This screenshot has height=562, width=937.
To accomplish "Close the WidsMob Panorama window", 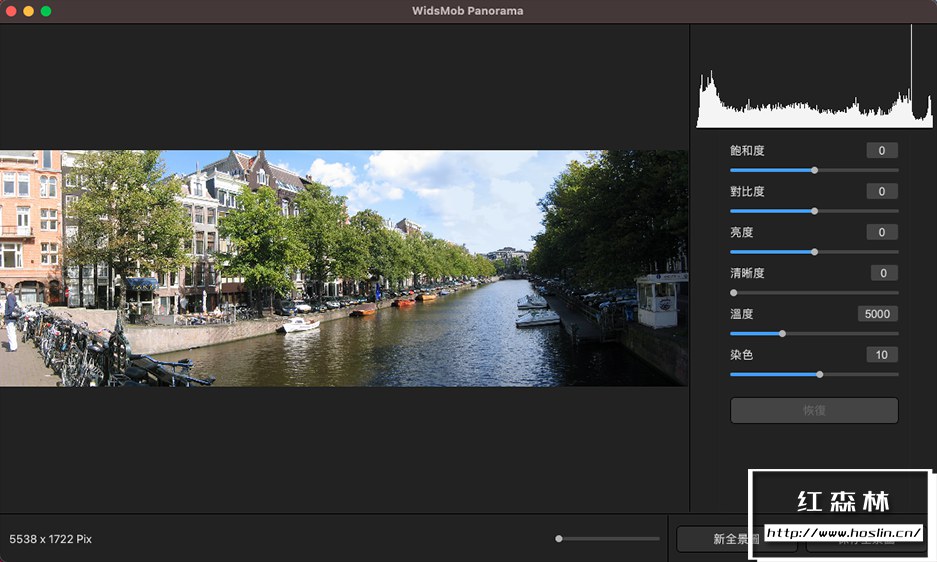I will pos(11,11).
